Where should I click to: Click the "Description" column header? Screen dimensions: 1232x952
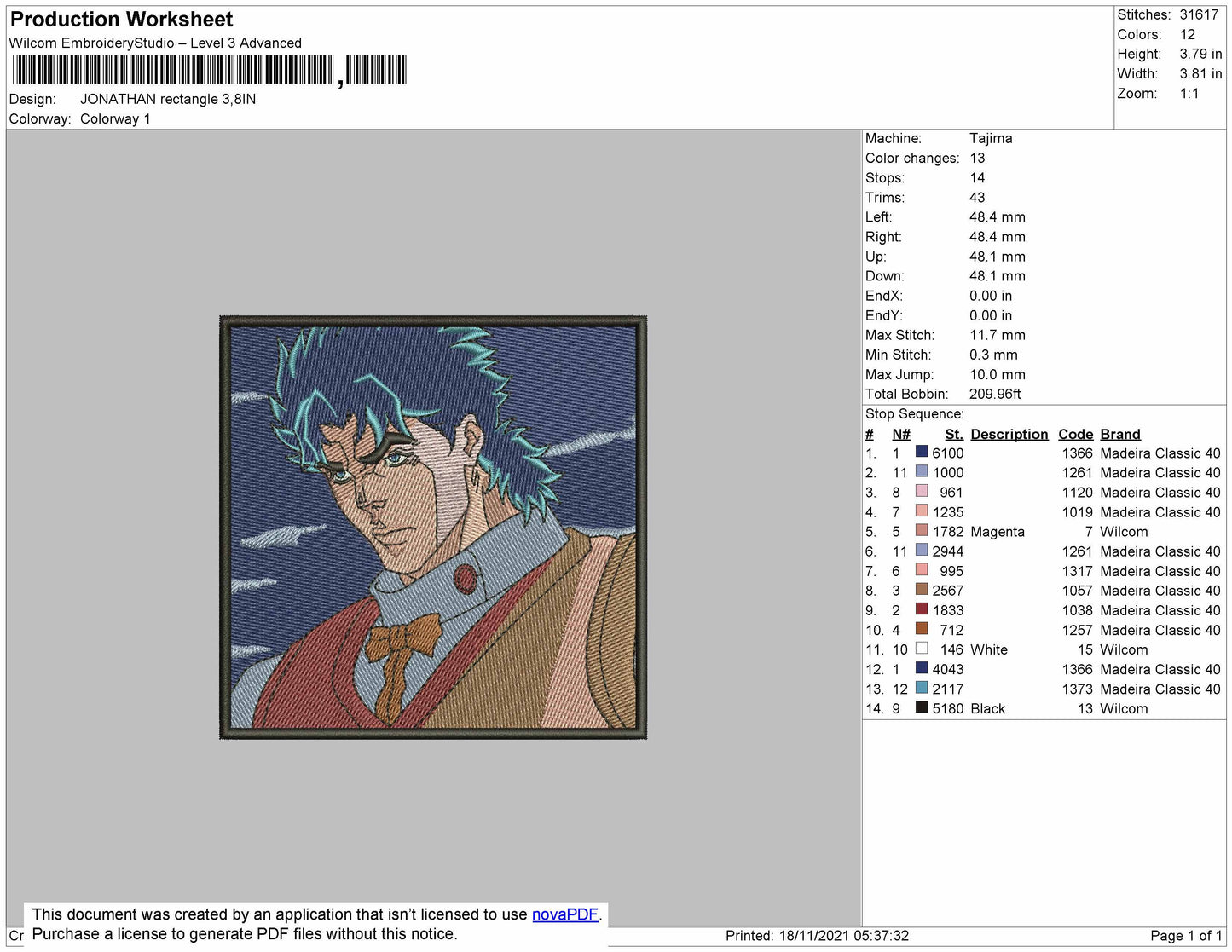(1009, 435)
